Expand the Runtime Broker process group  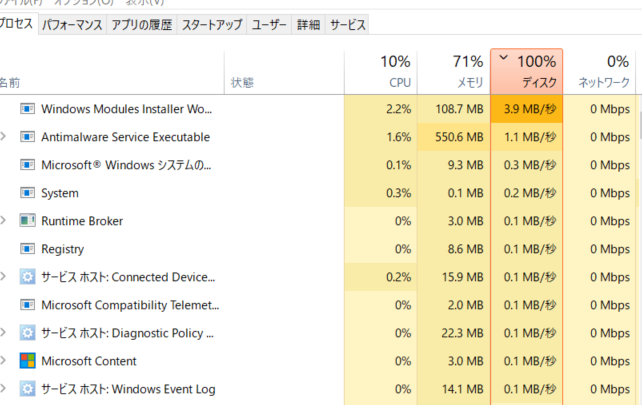click(3, 220)
